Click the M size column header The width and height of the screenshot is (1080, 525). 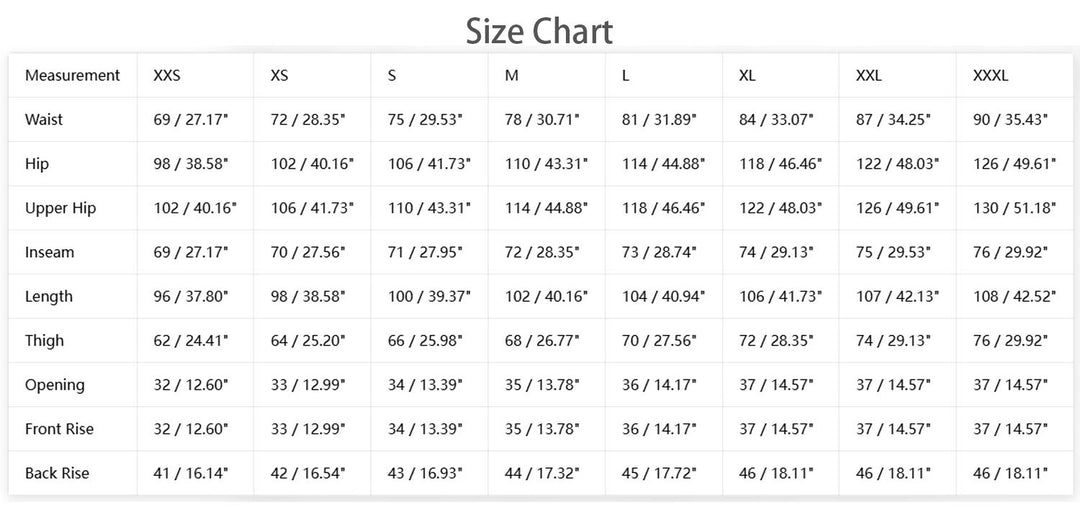[x=511, y=75]
